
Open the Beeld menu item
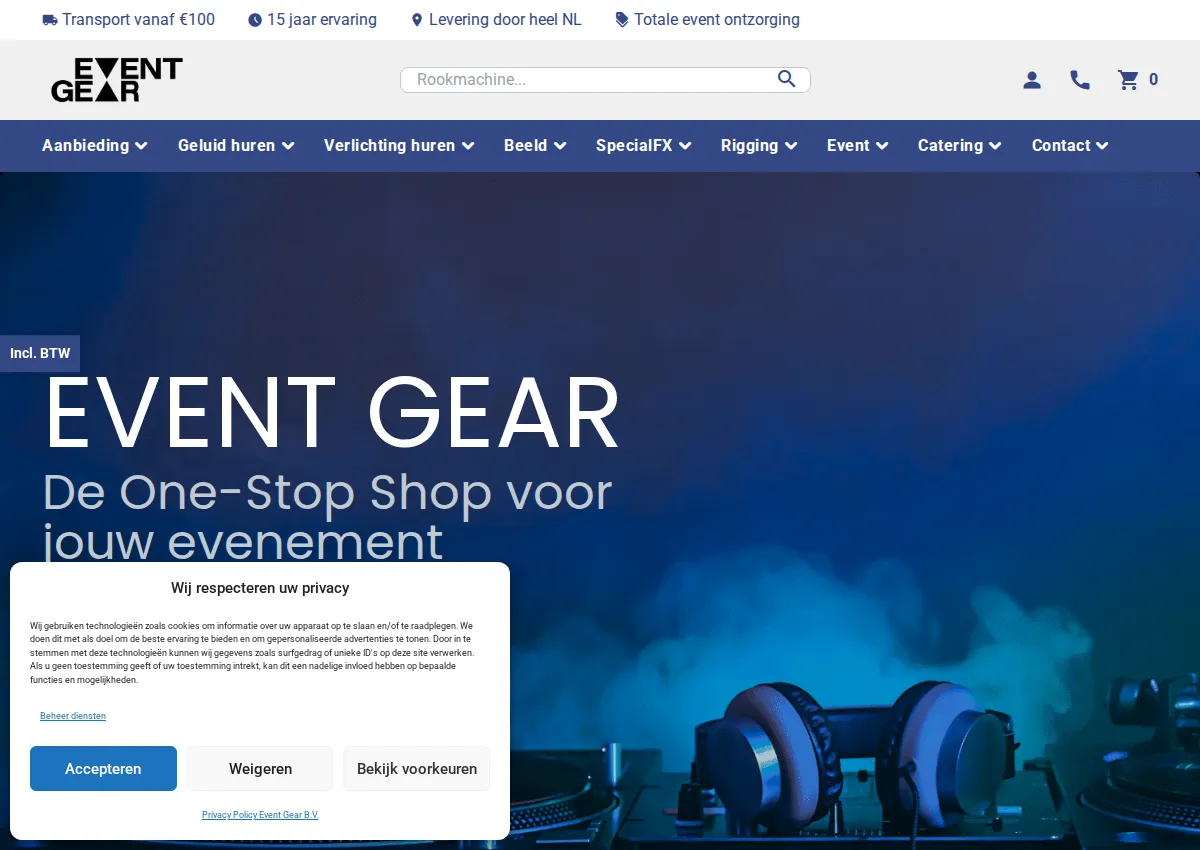pos(525,146)
